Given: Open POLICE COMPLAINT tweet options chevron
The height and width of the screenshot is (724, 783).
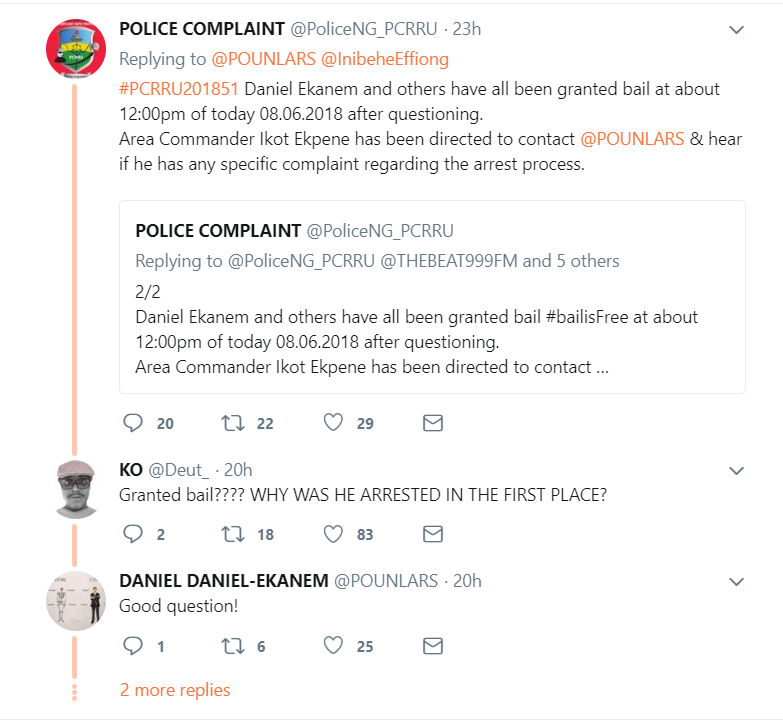Looking at the screenshot, I should tap(736, 30).
